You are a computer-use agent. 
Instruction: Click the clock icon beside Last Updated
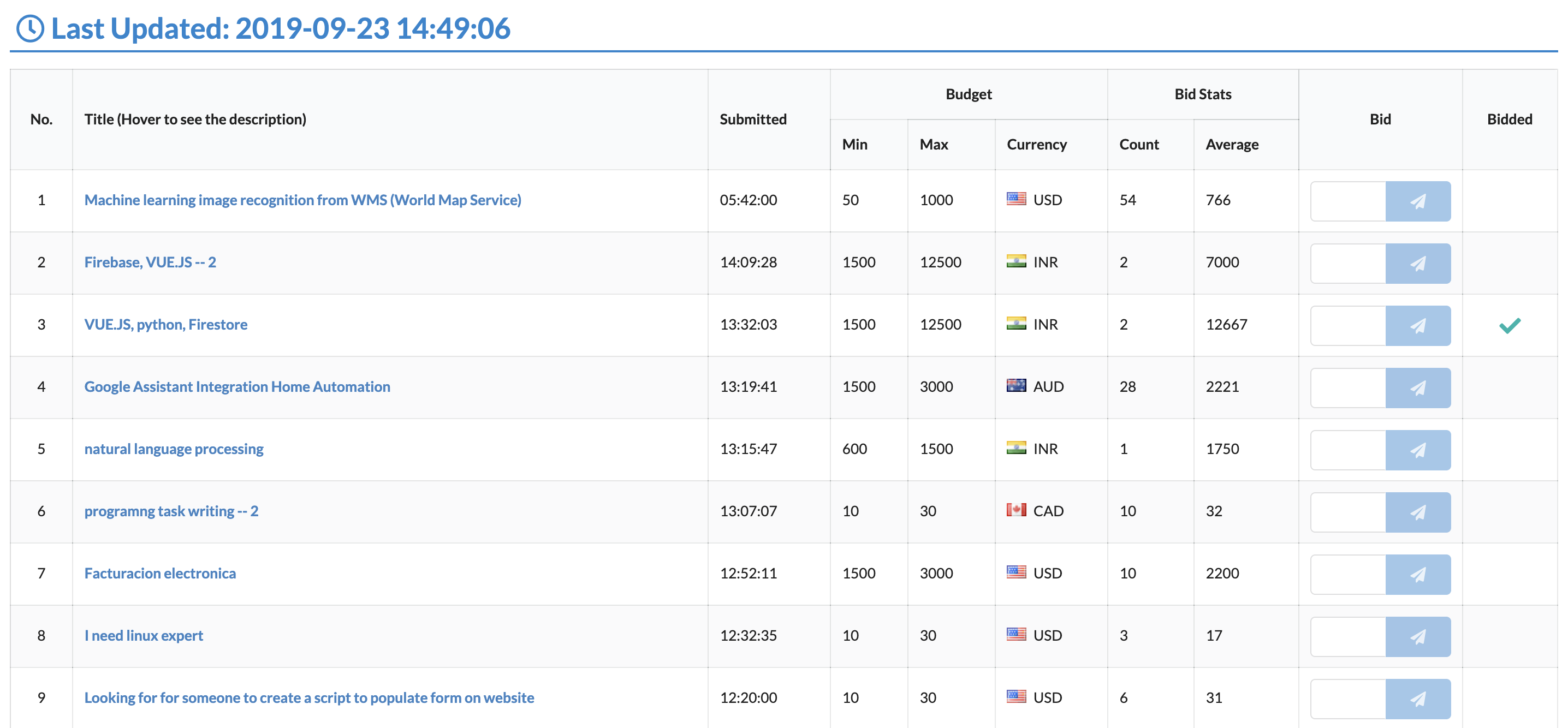point(30,28)
